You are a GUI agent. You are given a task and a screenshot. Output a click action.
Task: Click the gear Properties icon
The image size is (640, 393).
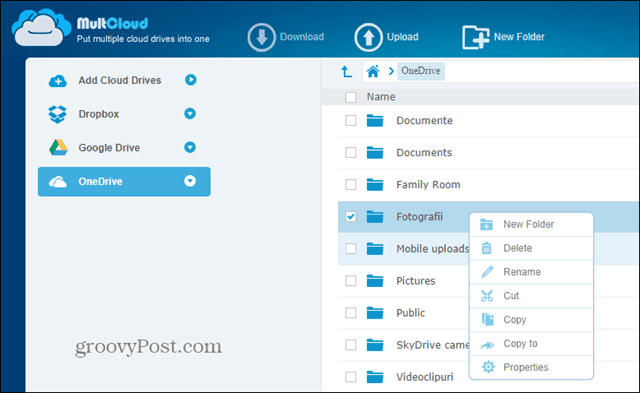click(x=488, y=367)
